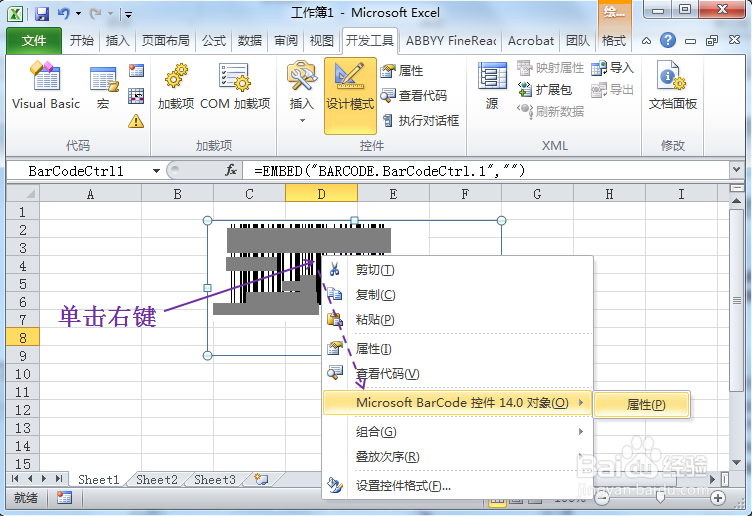Switch to the 数据 Data tab
Screen dimensions: 752x516
[250, 41]
